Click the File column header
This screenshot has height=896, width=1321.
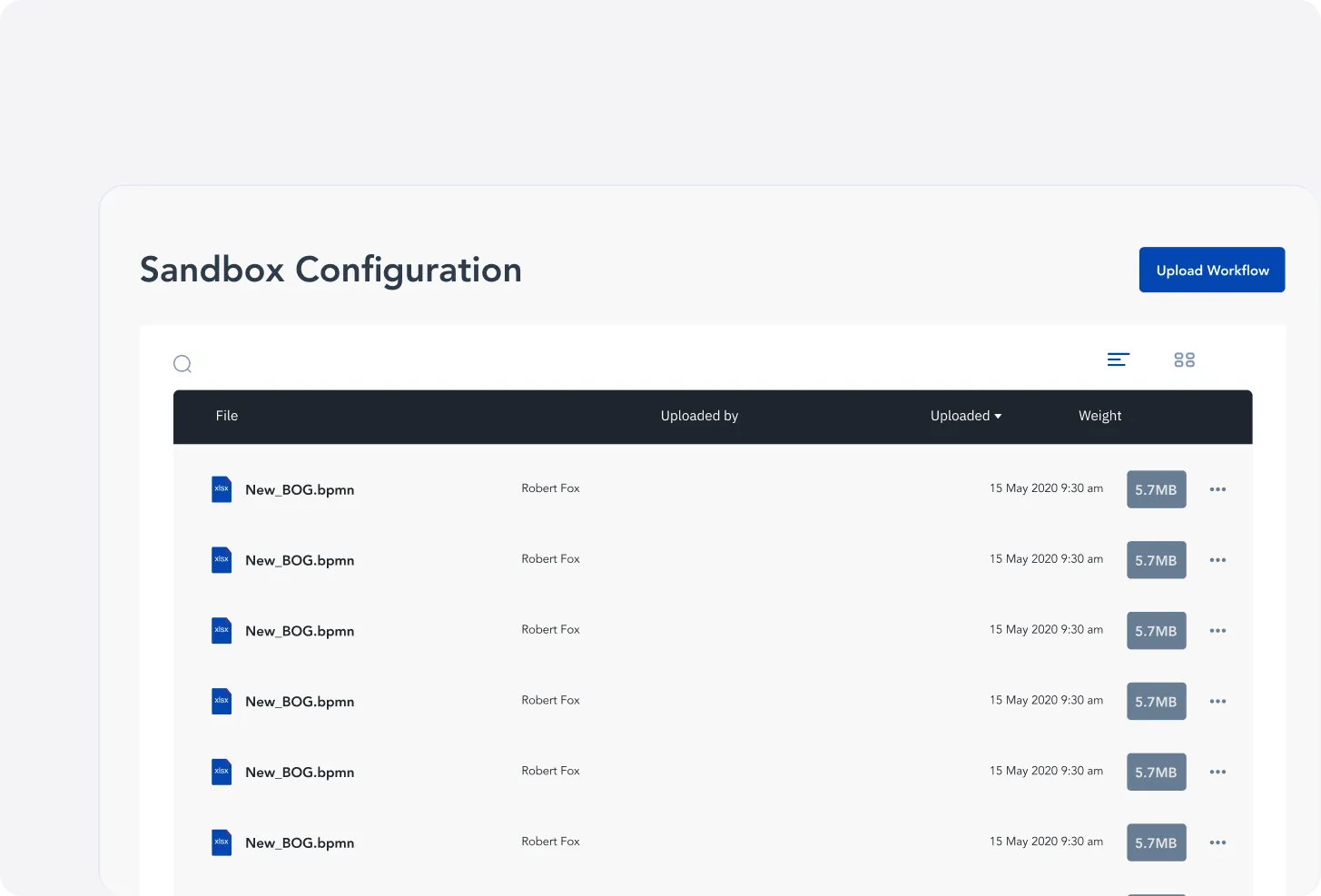227,416
